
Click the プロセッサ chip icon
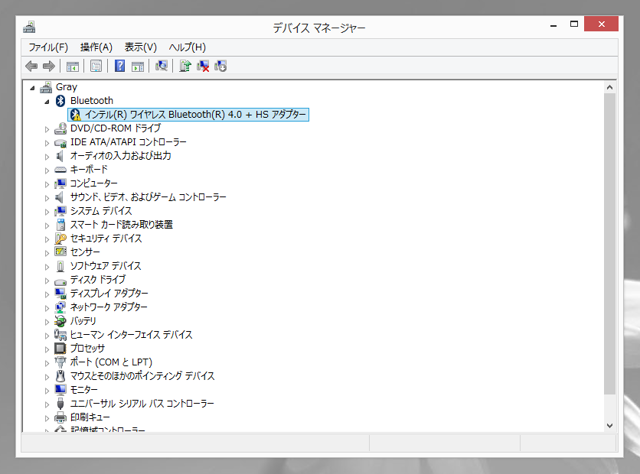tap(60, 348)
